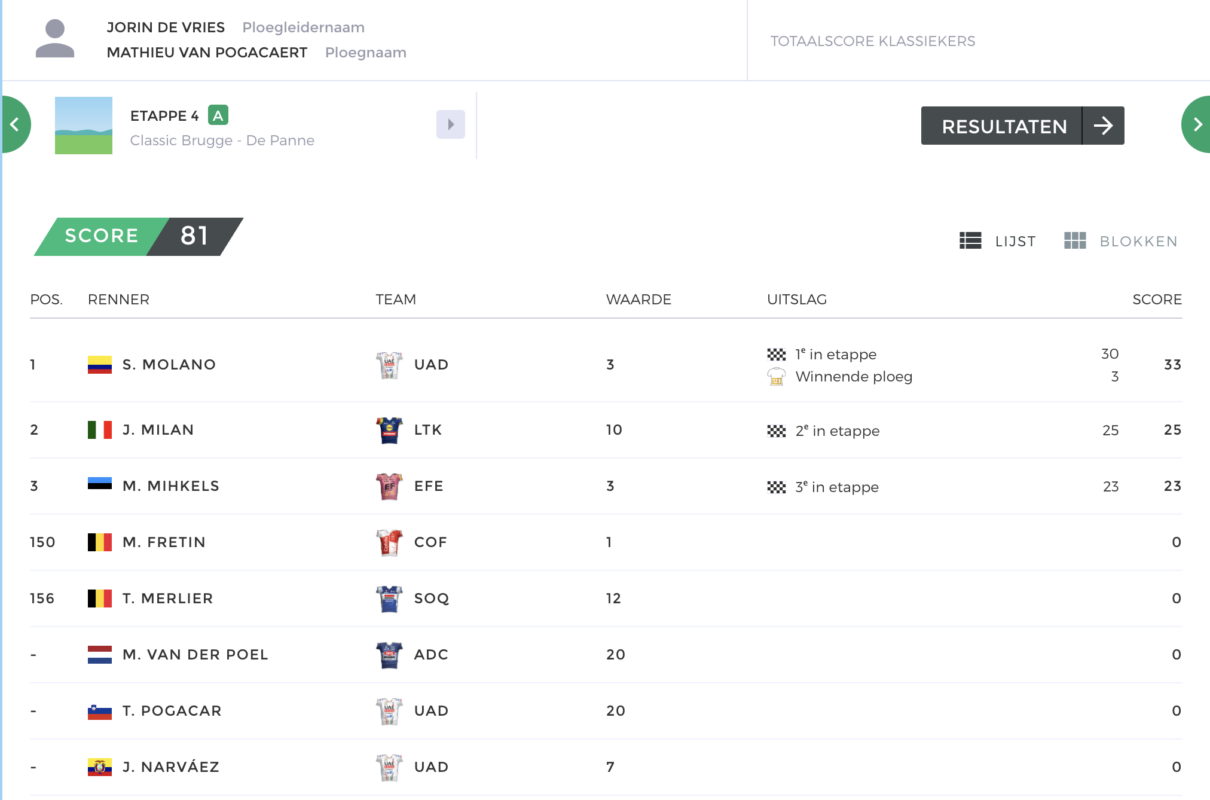
Task: Click the UAD jersey icon in Pogacar row
Action: [389, 711]
